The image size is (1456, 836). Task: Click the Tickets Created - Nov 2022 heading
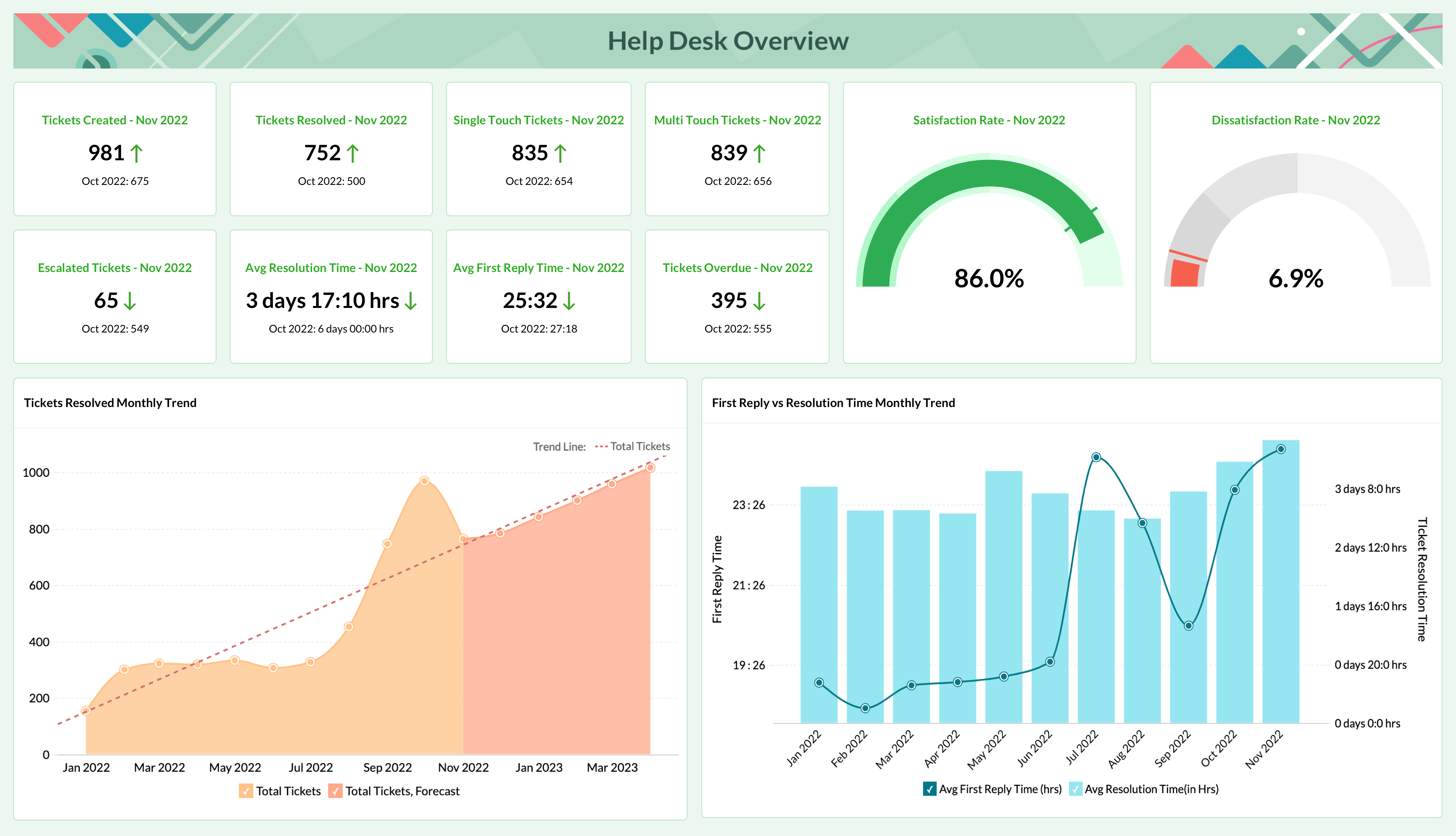(x=114, y=120)
